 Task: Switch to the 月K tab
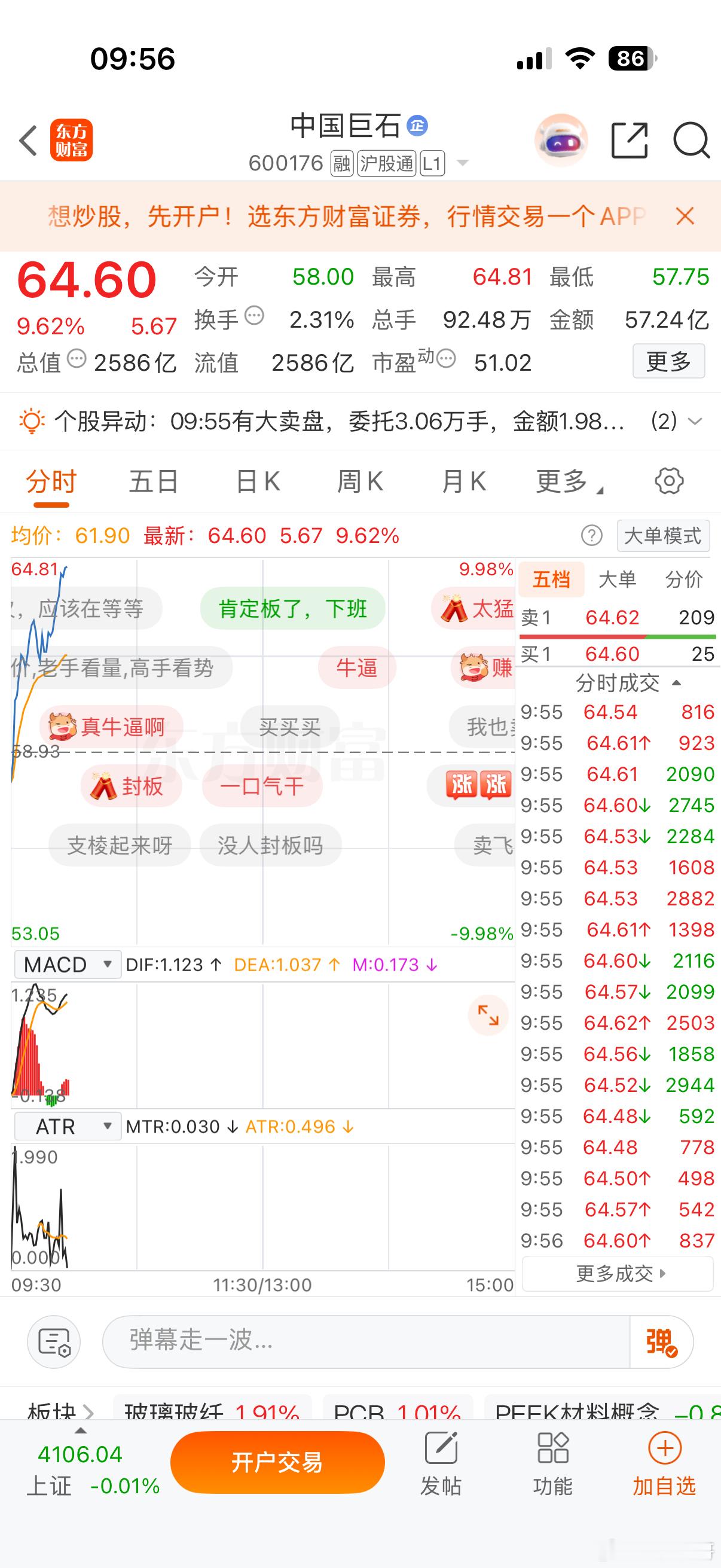pos(464,481)
